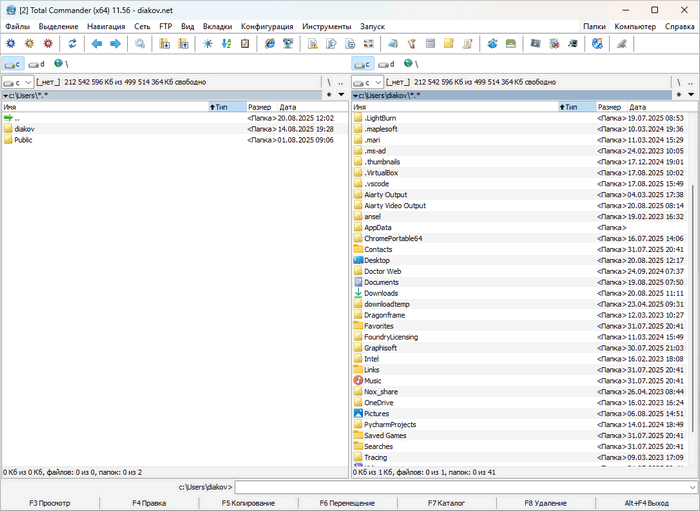Expand directory history arrow in right panel
Viewport: 700px width, 511px height.
pyautogui.click(x=691, y=95)
